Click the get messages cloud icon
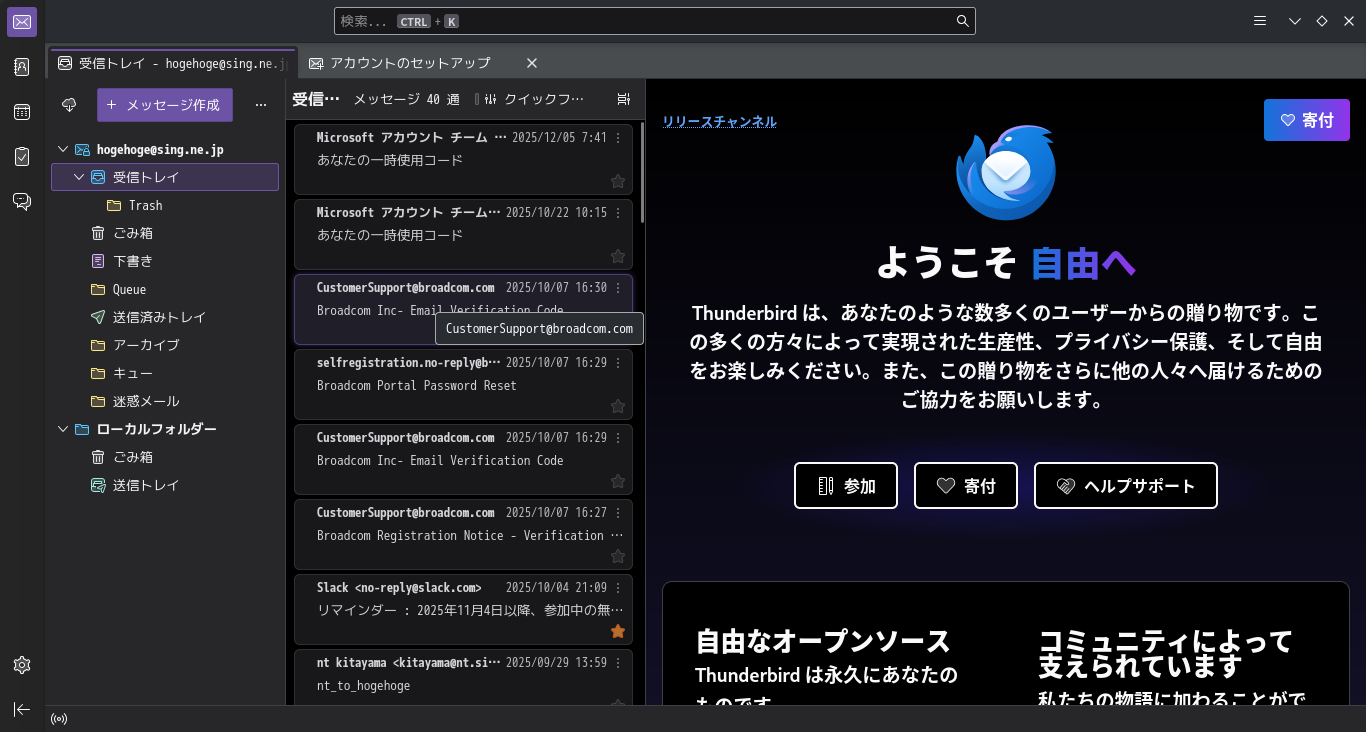This screenshot has height=732, width=1366. coord(69,105)
